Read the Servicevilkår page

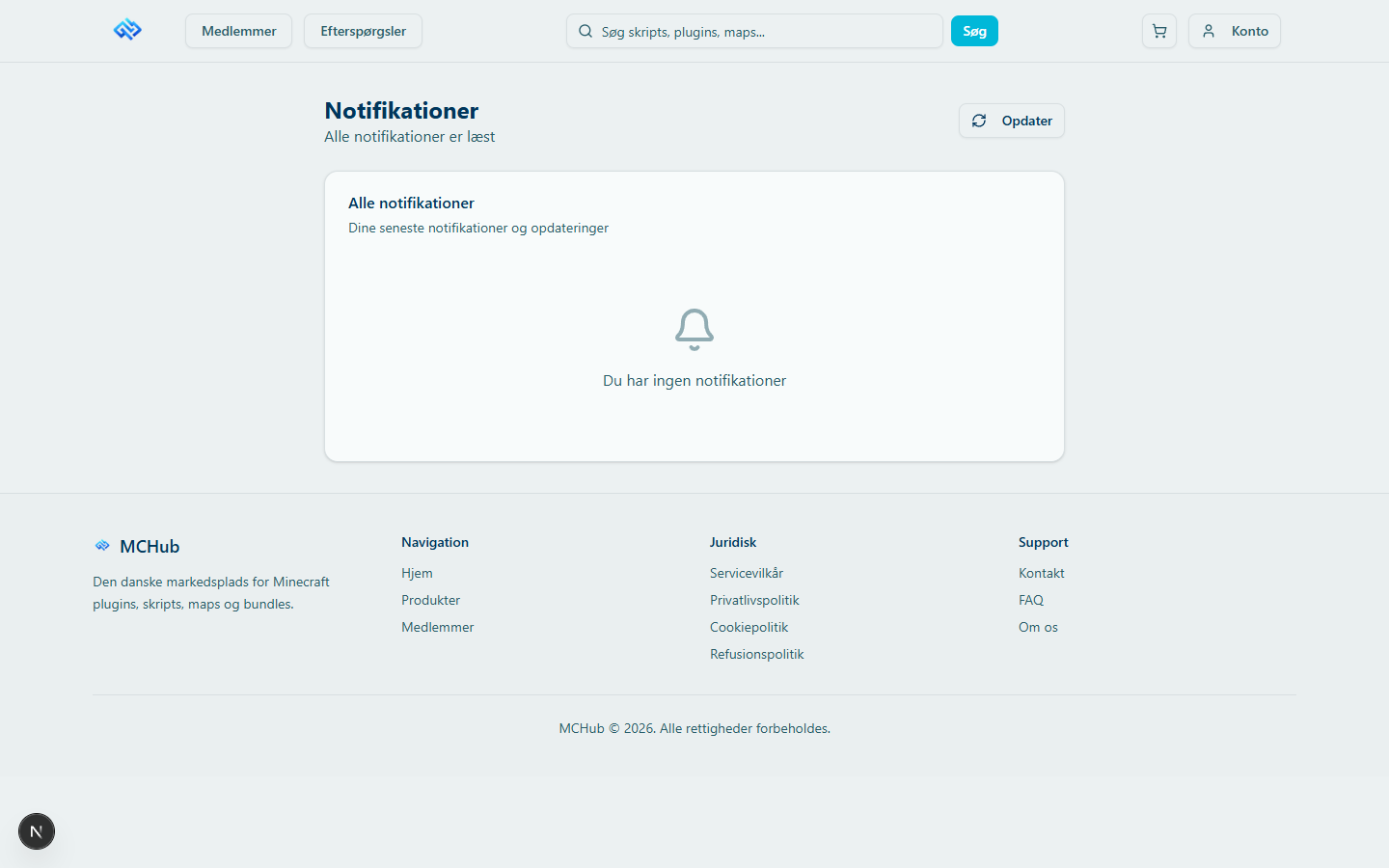(x=747, y=573)
